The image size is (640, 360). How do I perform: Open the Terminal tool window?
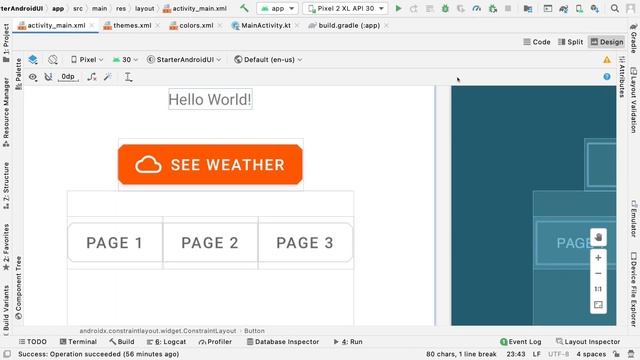point(78,342)
